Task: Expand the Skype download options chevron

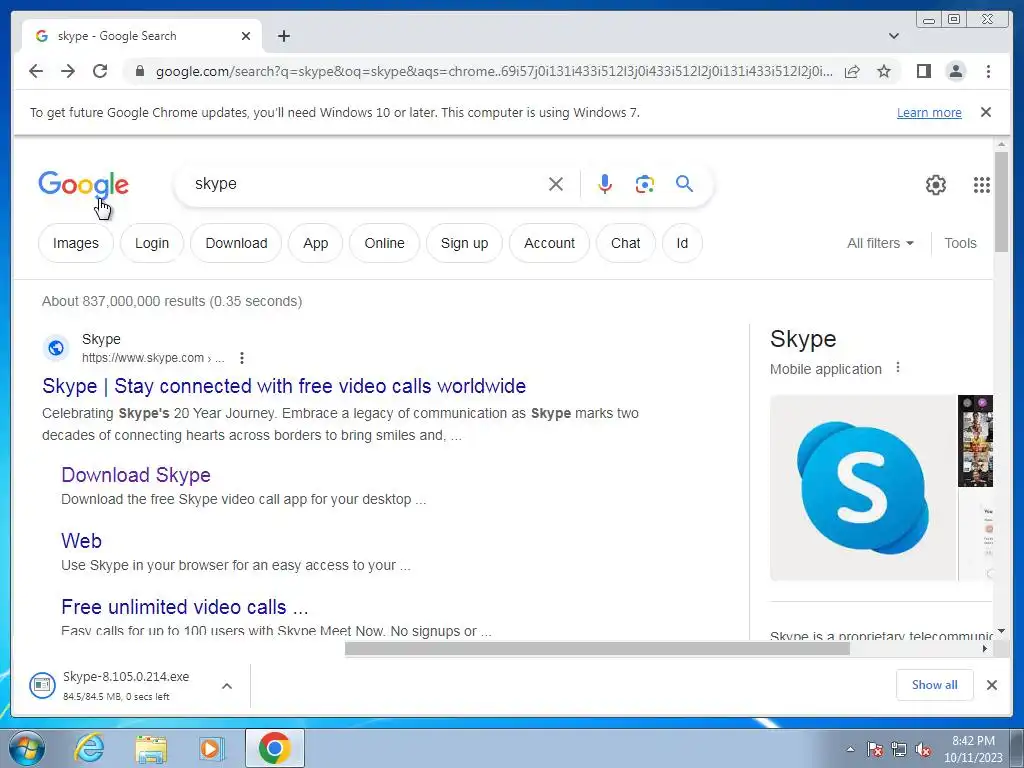Action: tap(227, 686)
